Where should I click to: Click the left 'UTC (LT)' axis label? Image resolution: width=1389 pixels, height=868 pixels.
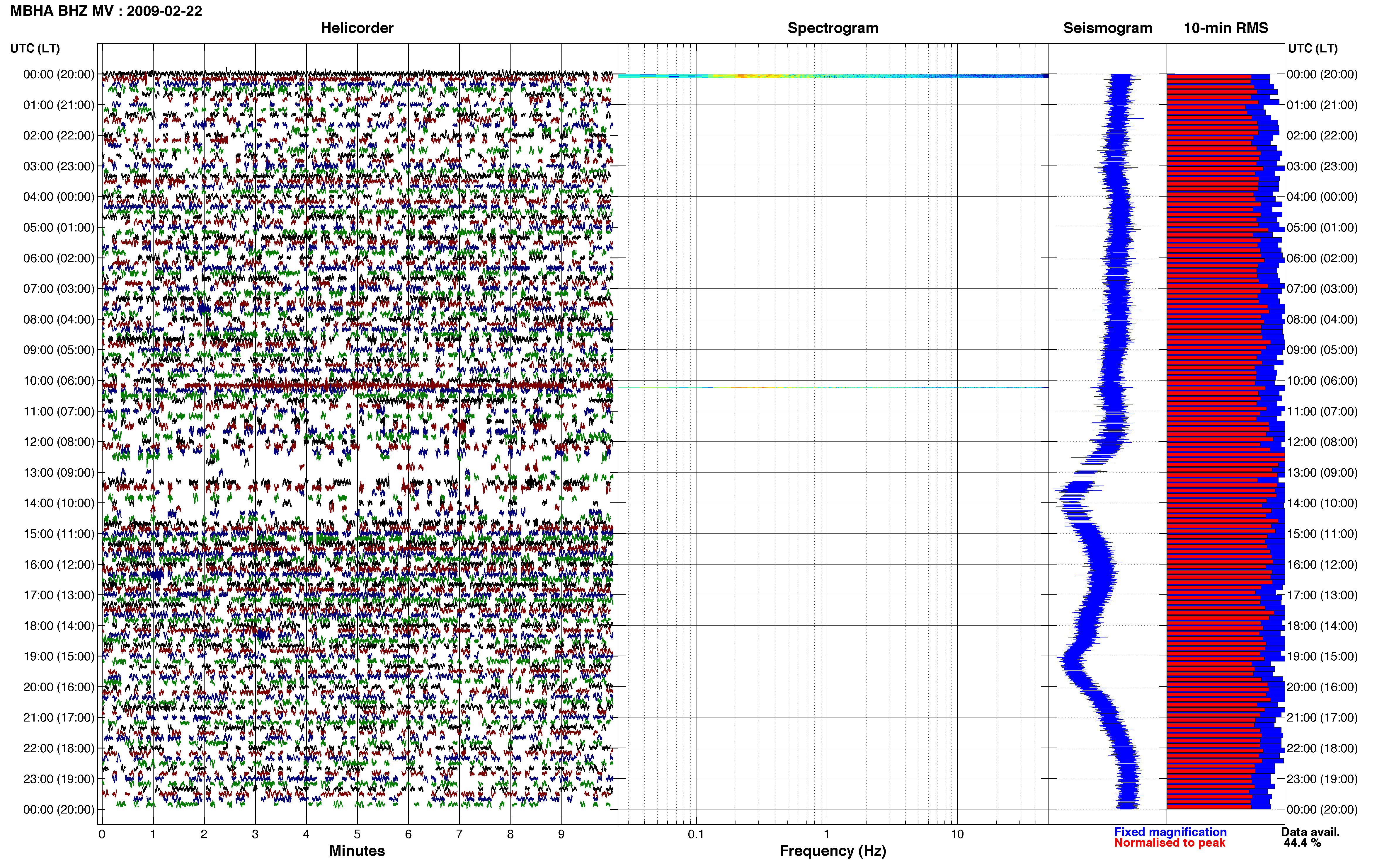click(x=35, y=48)
